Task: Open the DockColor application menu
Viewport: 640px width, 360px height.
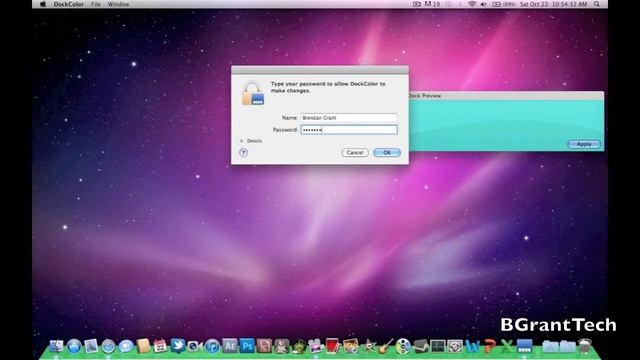Action: (68, 4)
